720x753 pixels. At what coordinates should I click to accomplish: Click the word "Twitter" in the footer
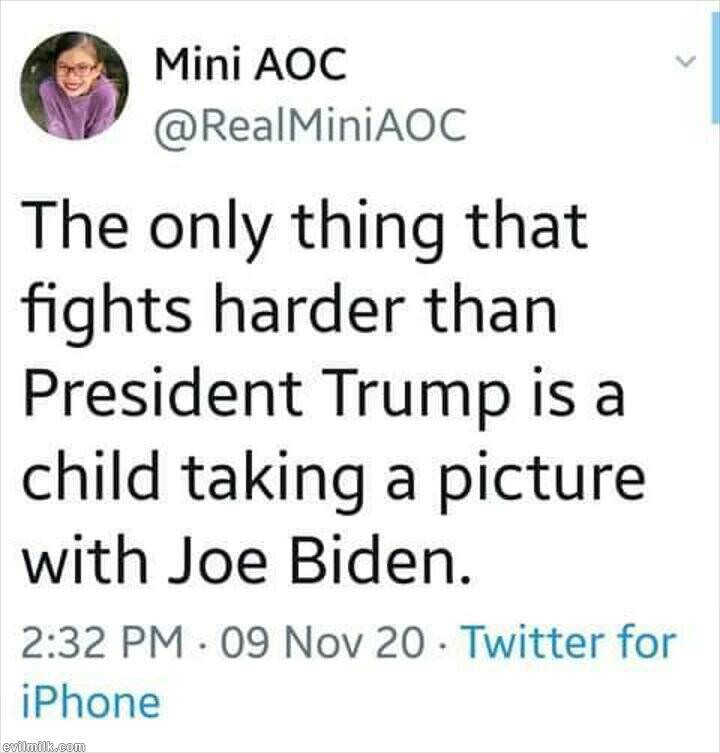pyautogui.click(x=524, y=642)
